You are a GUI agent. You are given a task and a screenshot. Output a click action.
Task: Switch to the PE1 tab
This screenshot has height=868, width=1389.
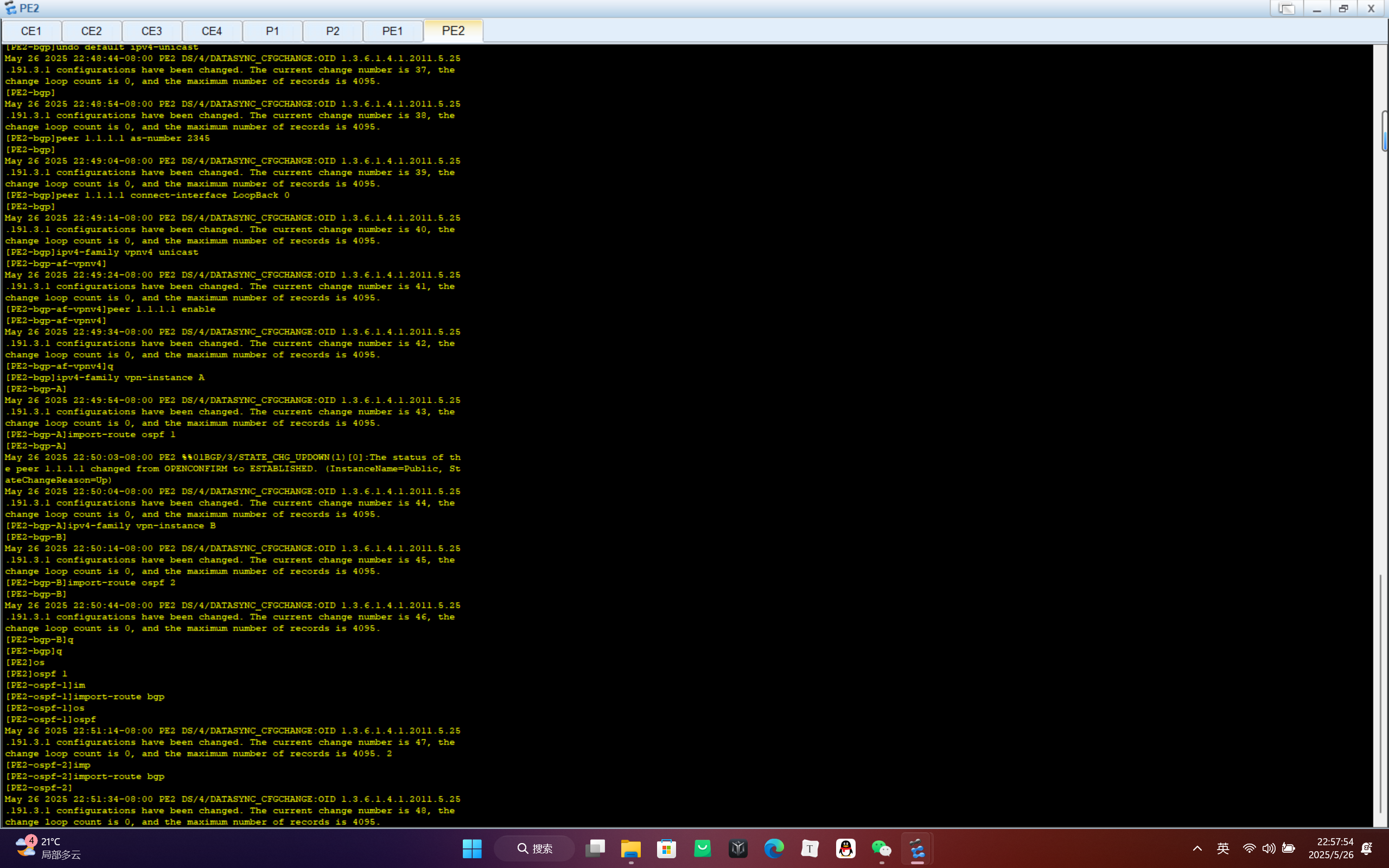(x=393, y=31)
